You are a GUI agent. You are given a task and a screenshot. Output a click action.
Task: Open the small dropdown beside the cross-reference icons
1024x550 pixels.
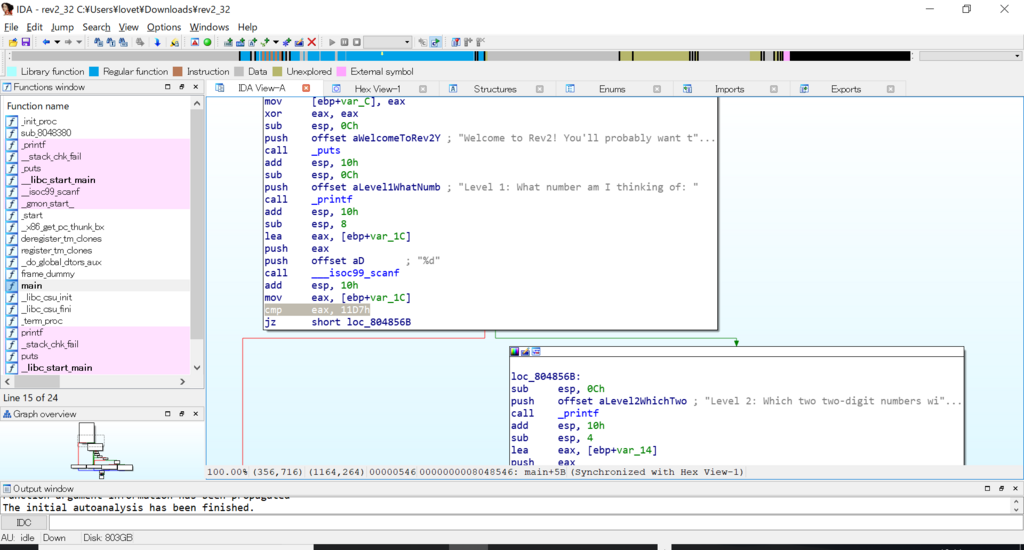276,42
